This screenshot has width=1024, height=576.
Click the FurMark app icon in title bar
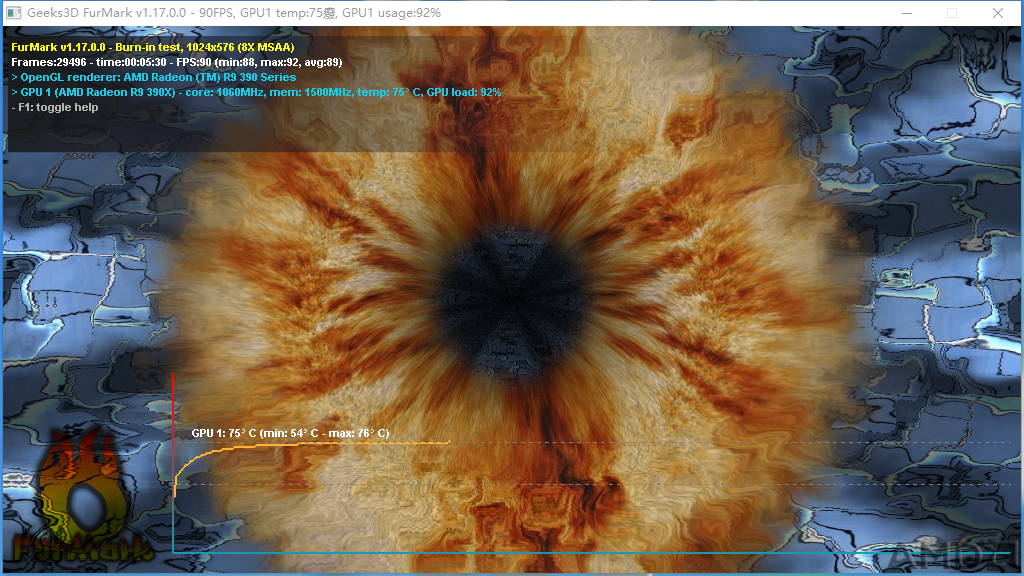point(13,13)
